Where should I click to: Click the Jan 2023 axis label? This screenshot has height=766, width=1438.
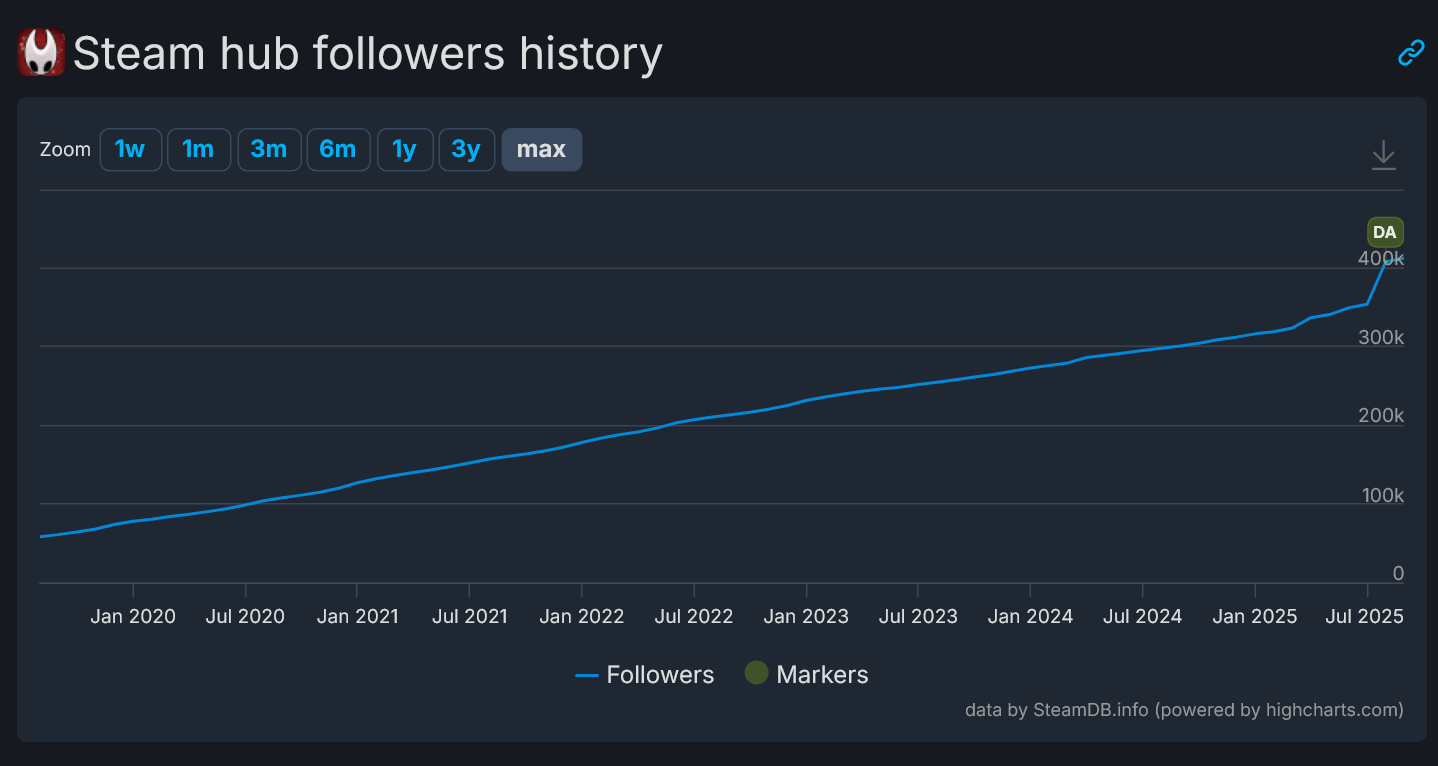(x=806, y=616)
